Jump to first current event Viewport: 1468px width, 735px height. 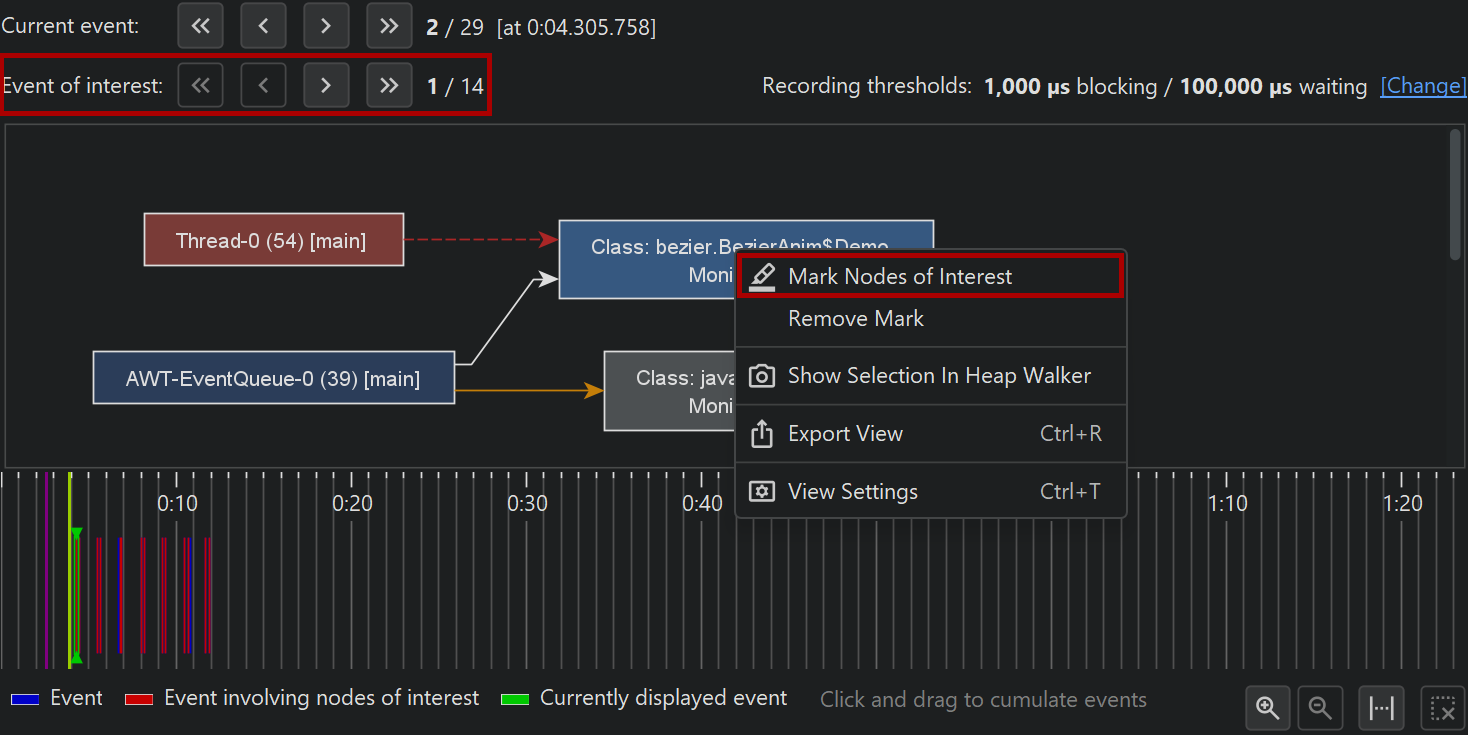pyautogui.click(x=200, y=26)
